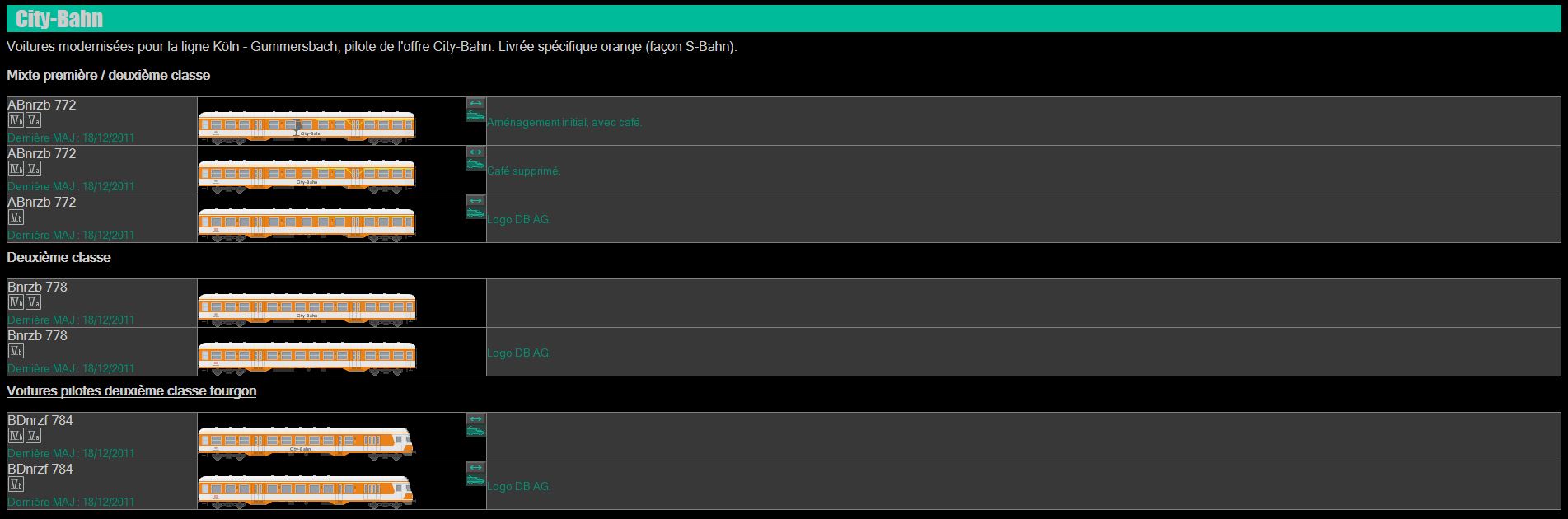Open the ABnrzb 772 coach drawing with café glass symbol
This screenshot has height=519, width=1568.
(307, 128)
